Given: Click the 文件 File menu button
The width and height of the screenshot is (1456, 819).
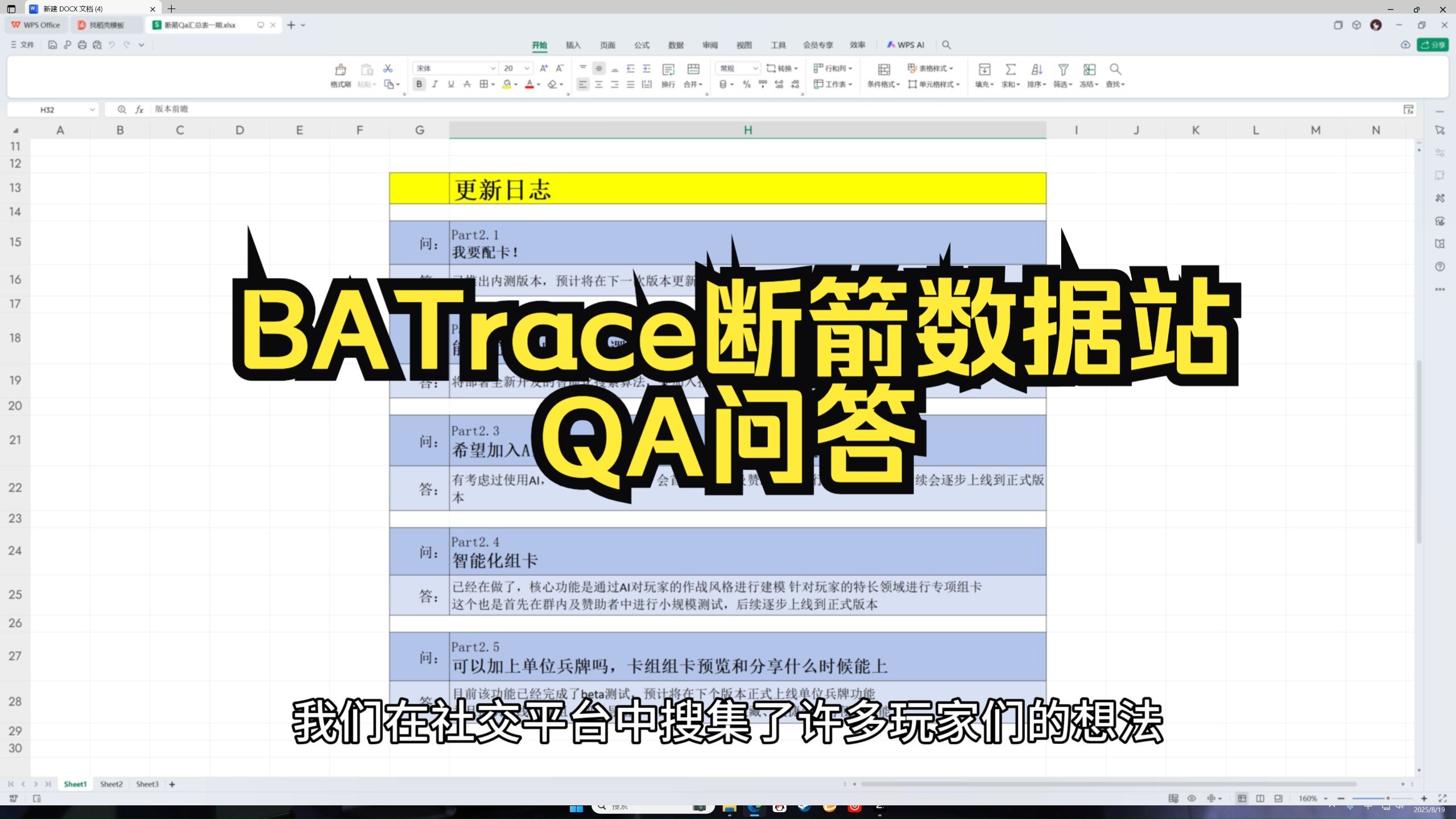Looking at the screenshot, I should [x=23, y=45].
